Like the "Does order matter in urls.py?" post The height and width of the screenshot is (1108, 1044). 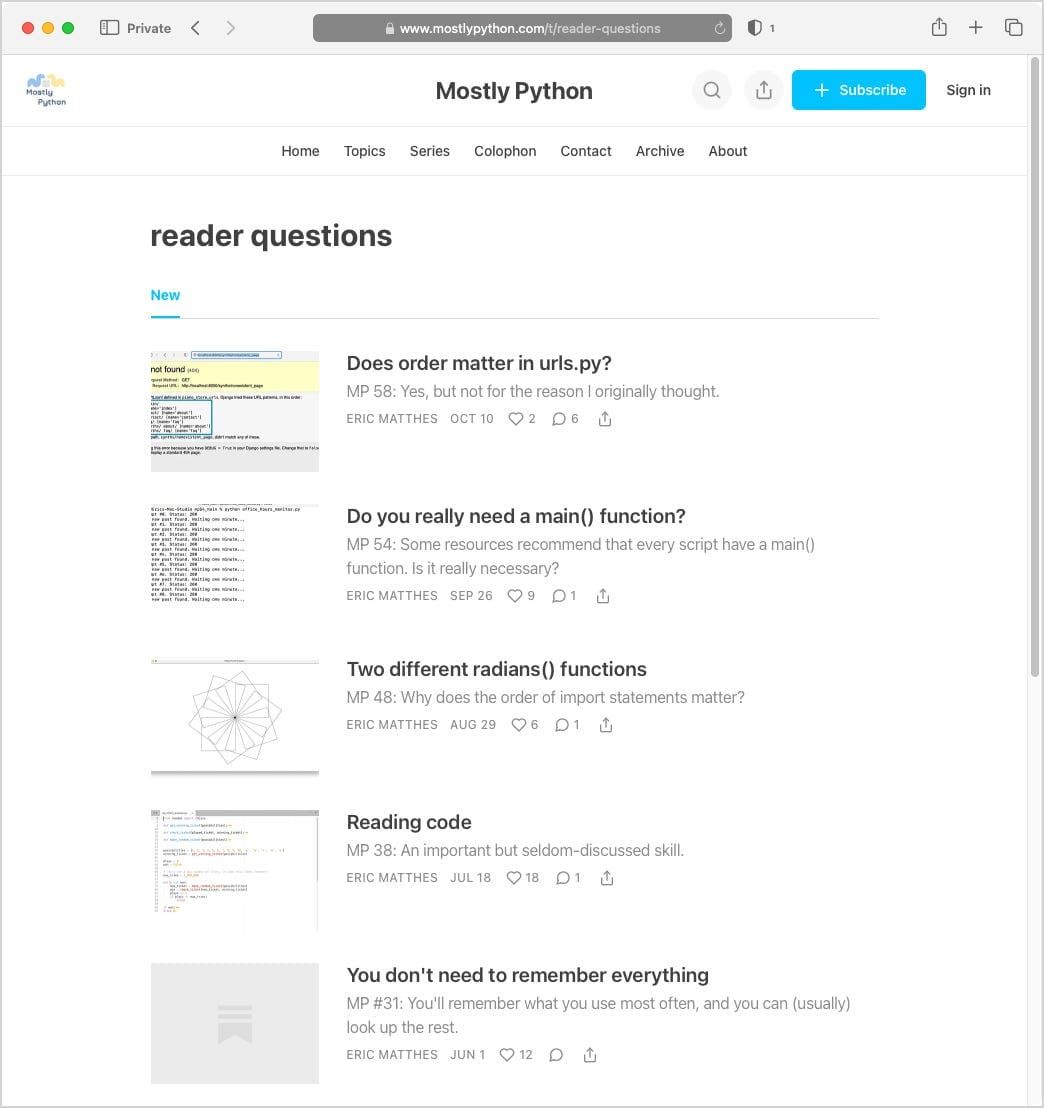point(522,419)
